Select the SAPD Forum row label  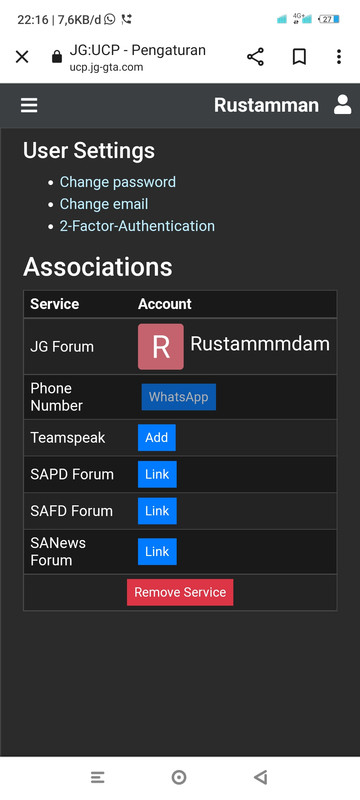[72, 474]
